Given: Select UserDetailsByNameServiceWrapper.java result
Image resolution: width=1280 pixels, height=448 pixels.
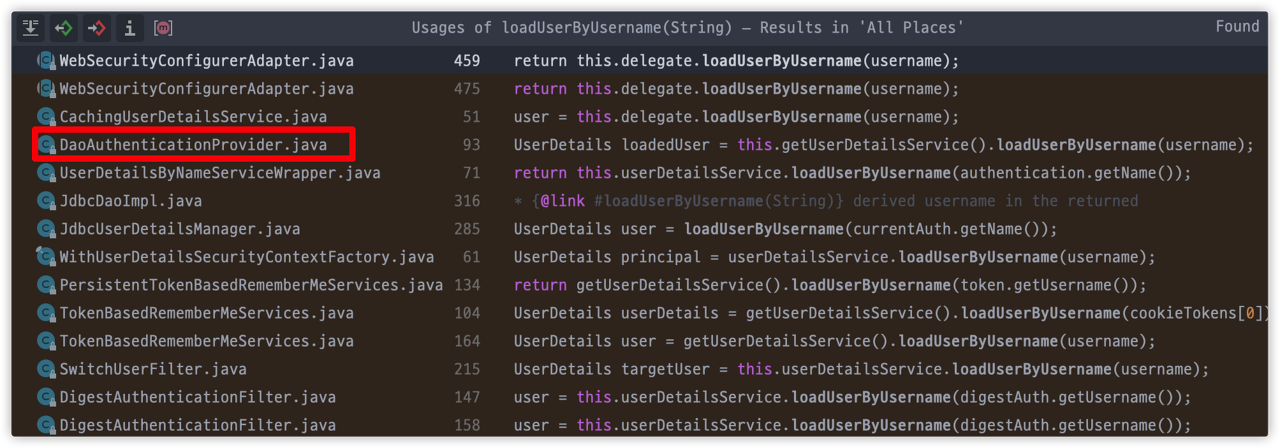Looking at the screenshot, I should [x=220, y=173].
